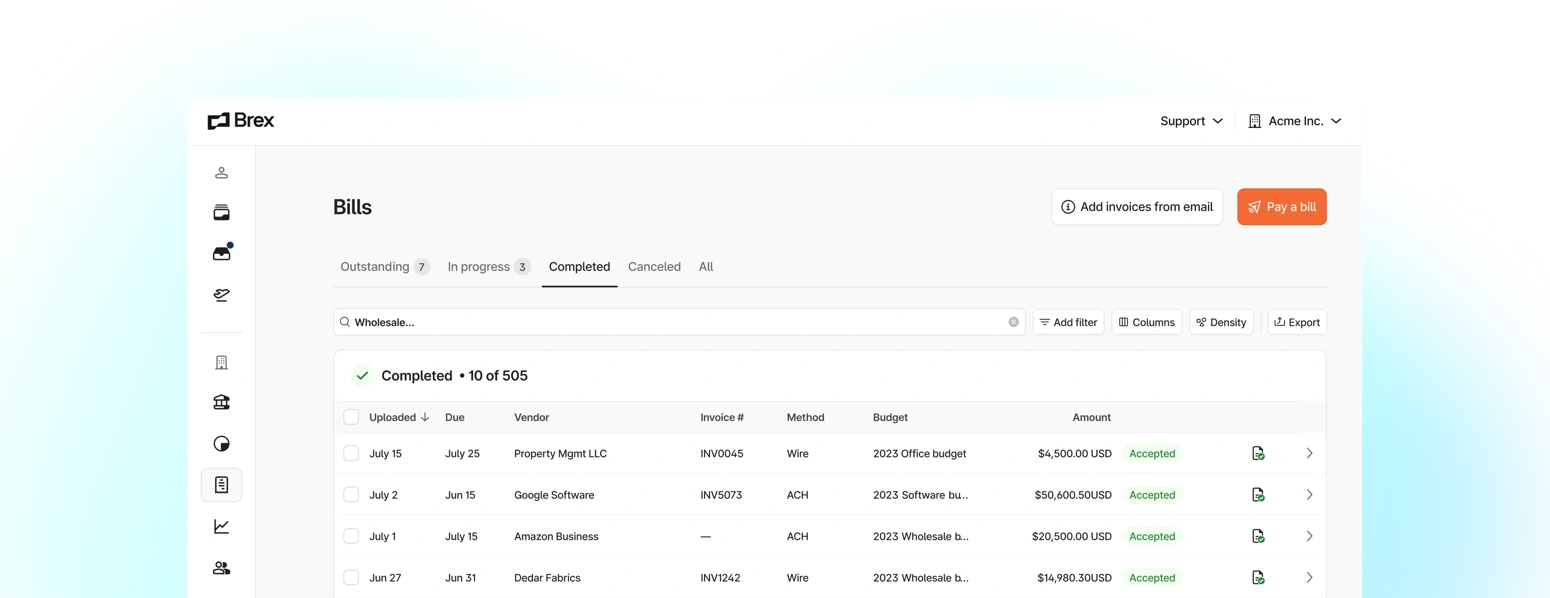
Task: Toggle the select-all header checkbox
Action: click(x=351, y=417)
